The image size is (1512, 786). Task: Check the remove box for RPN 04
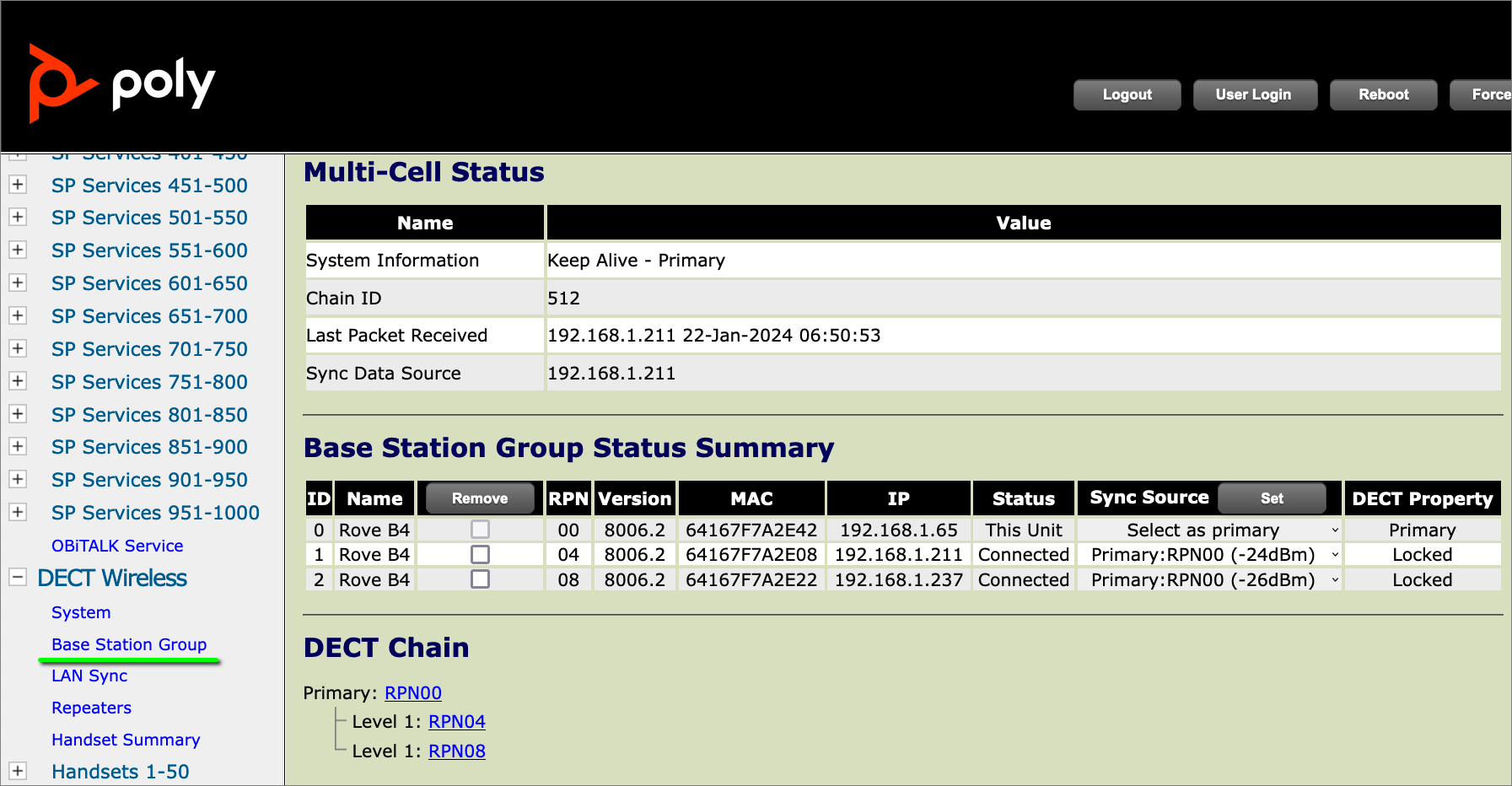(480, 555)
